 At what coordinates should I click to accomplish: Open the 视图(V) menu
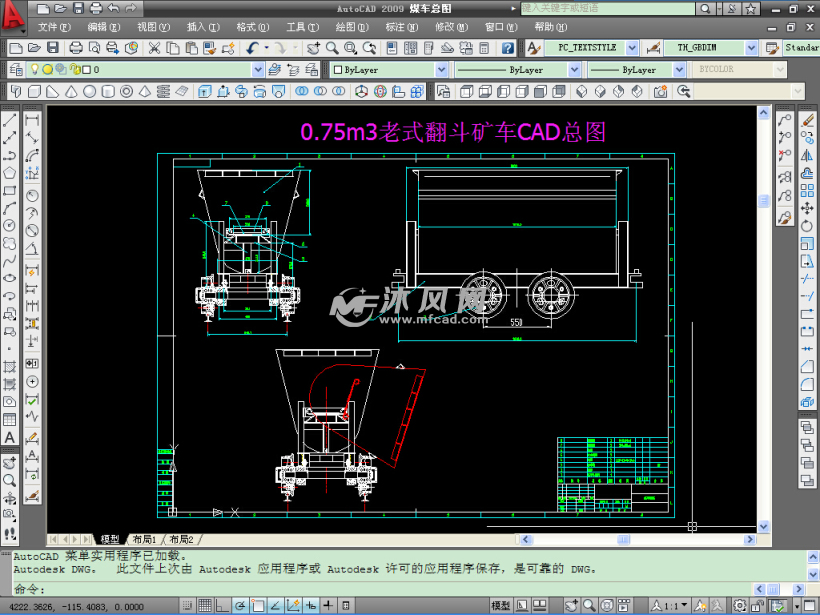point(154,27)
